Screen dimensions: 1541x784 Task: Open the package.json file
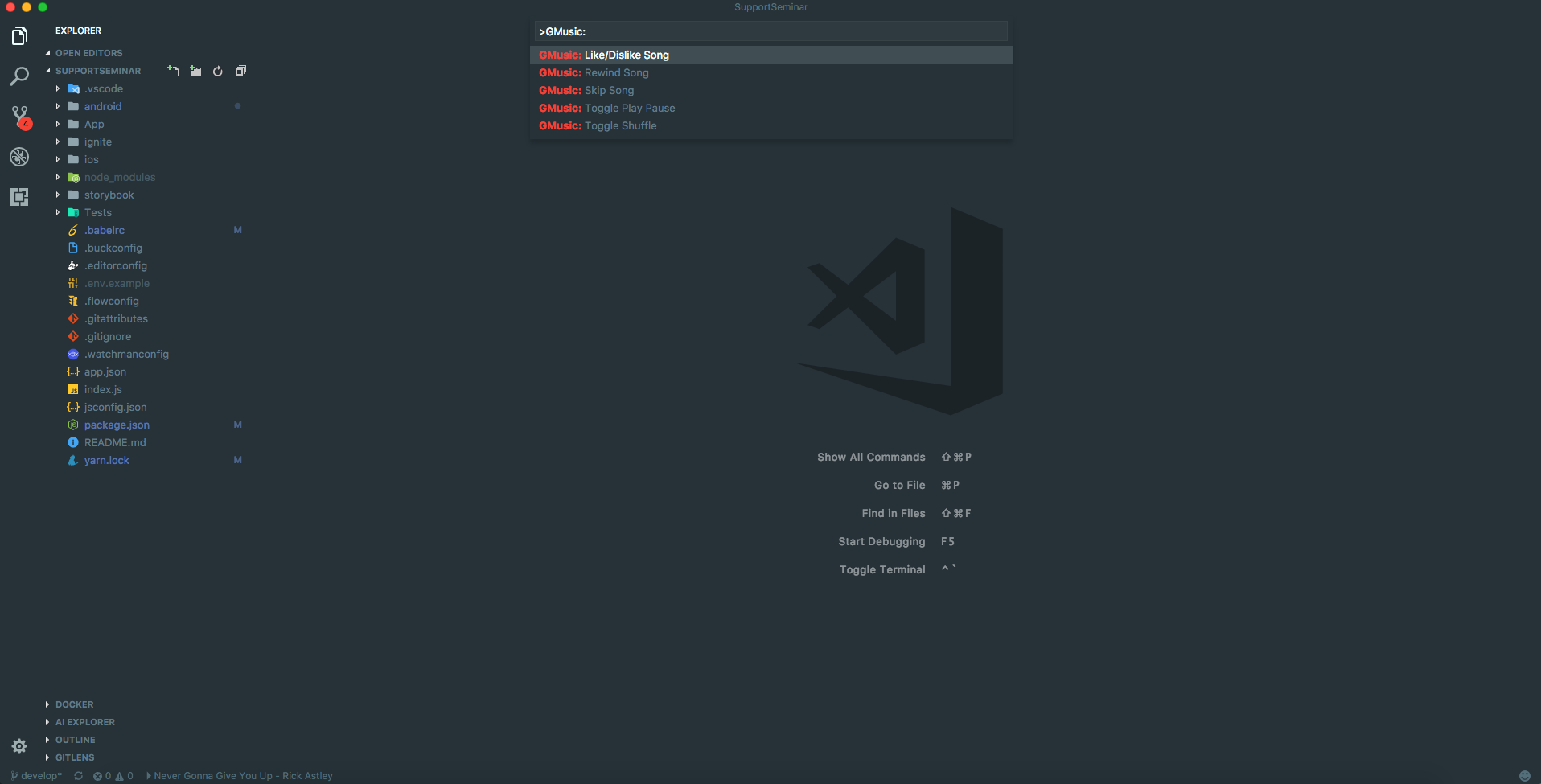[117, 425]
